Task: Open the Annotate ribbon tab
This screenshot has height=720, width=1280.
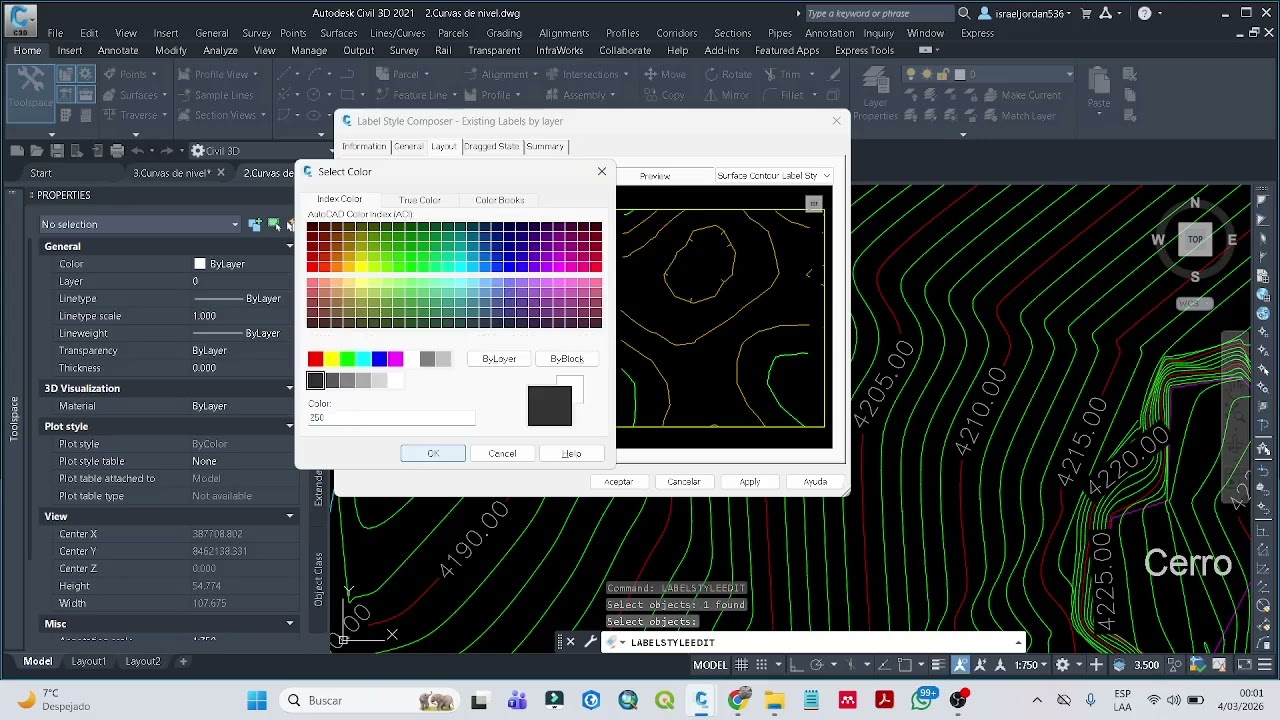Action: coord(118,50)
